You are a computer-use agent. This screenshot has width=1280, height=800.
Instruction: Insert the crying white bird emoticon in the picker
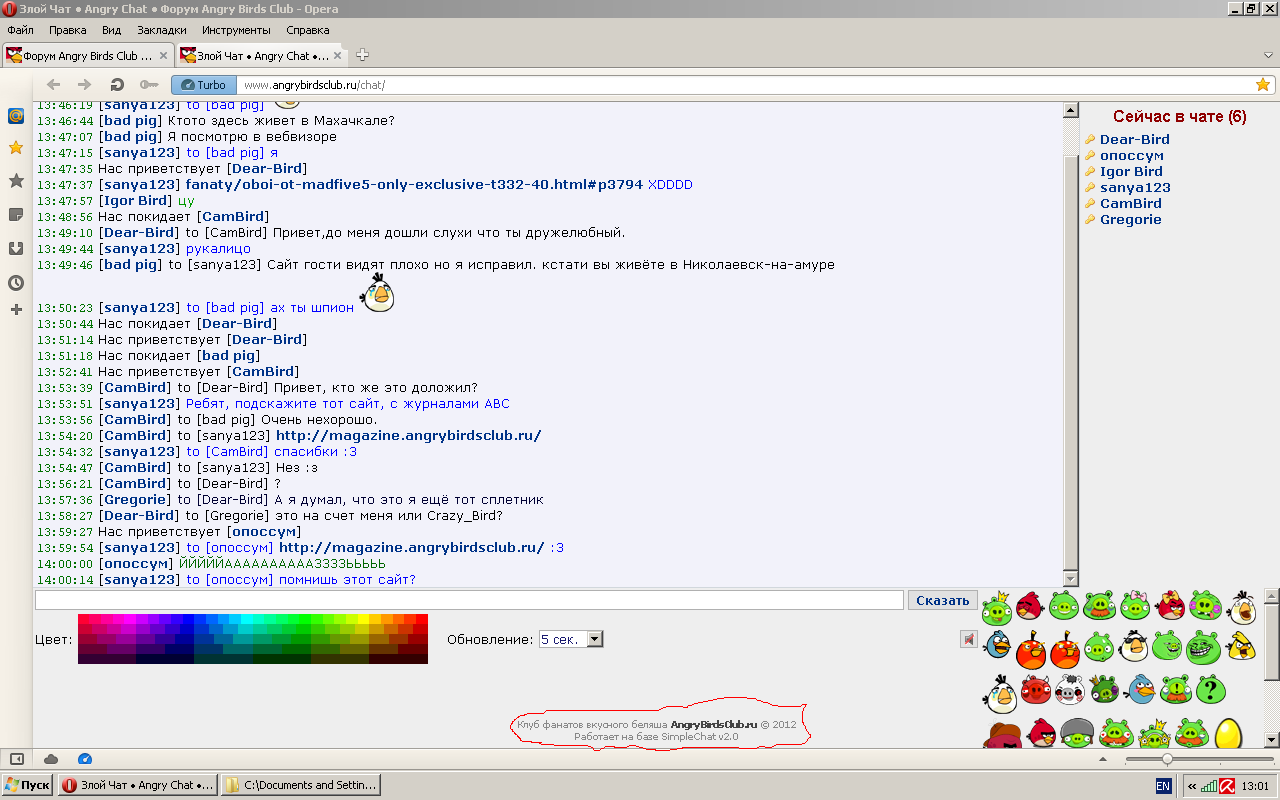point(1000,693)
